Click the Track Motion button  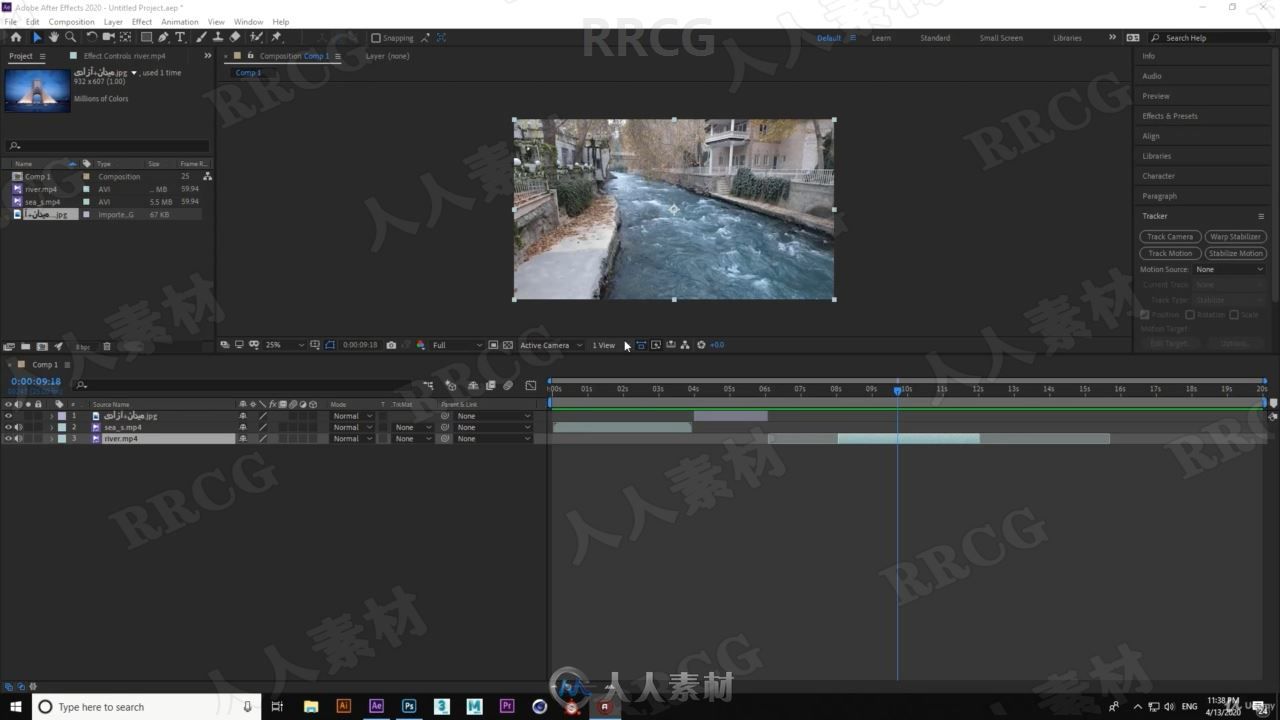[1170, 253]
